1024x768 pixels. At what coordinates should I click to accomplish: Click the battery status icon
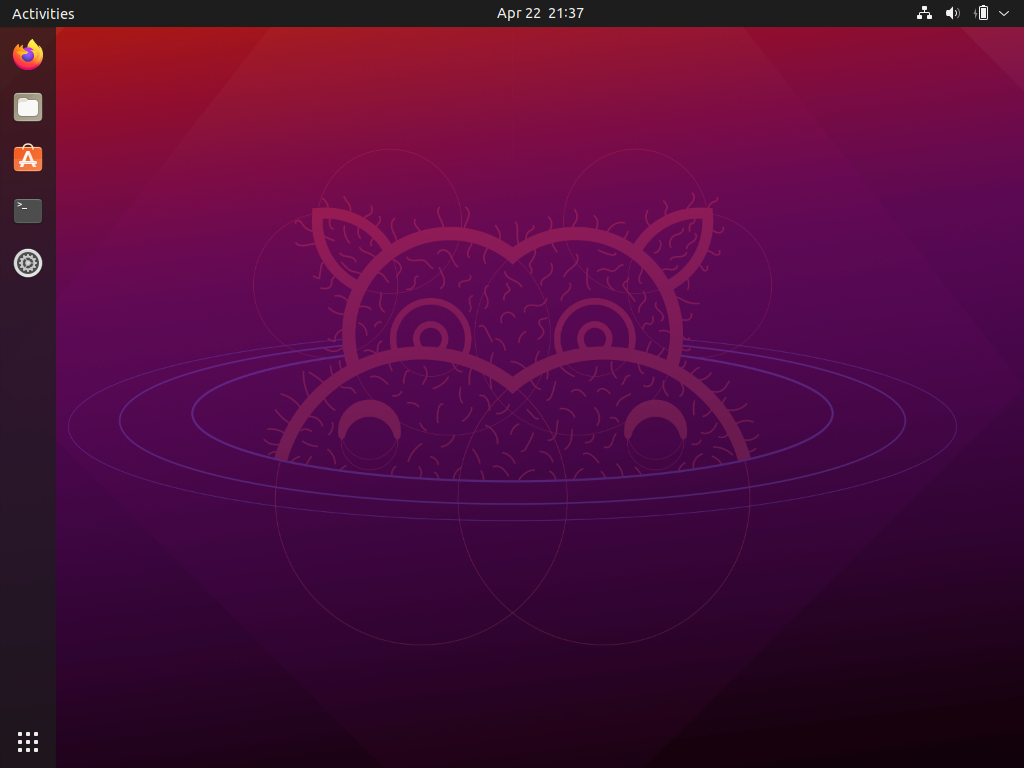coord(981,13)
